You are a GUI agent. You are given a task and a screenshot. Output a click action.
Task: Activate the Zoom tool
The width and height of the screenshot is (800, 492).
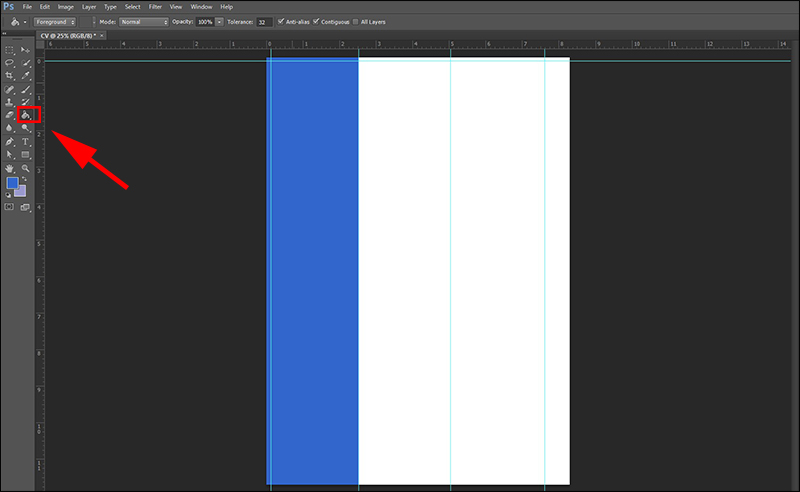pos(26,168)
